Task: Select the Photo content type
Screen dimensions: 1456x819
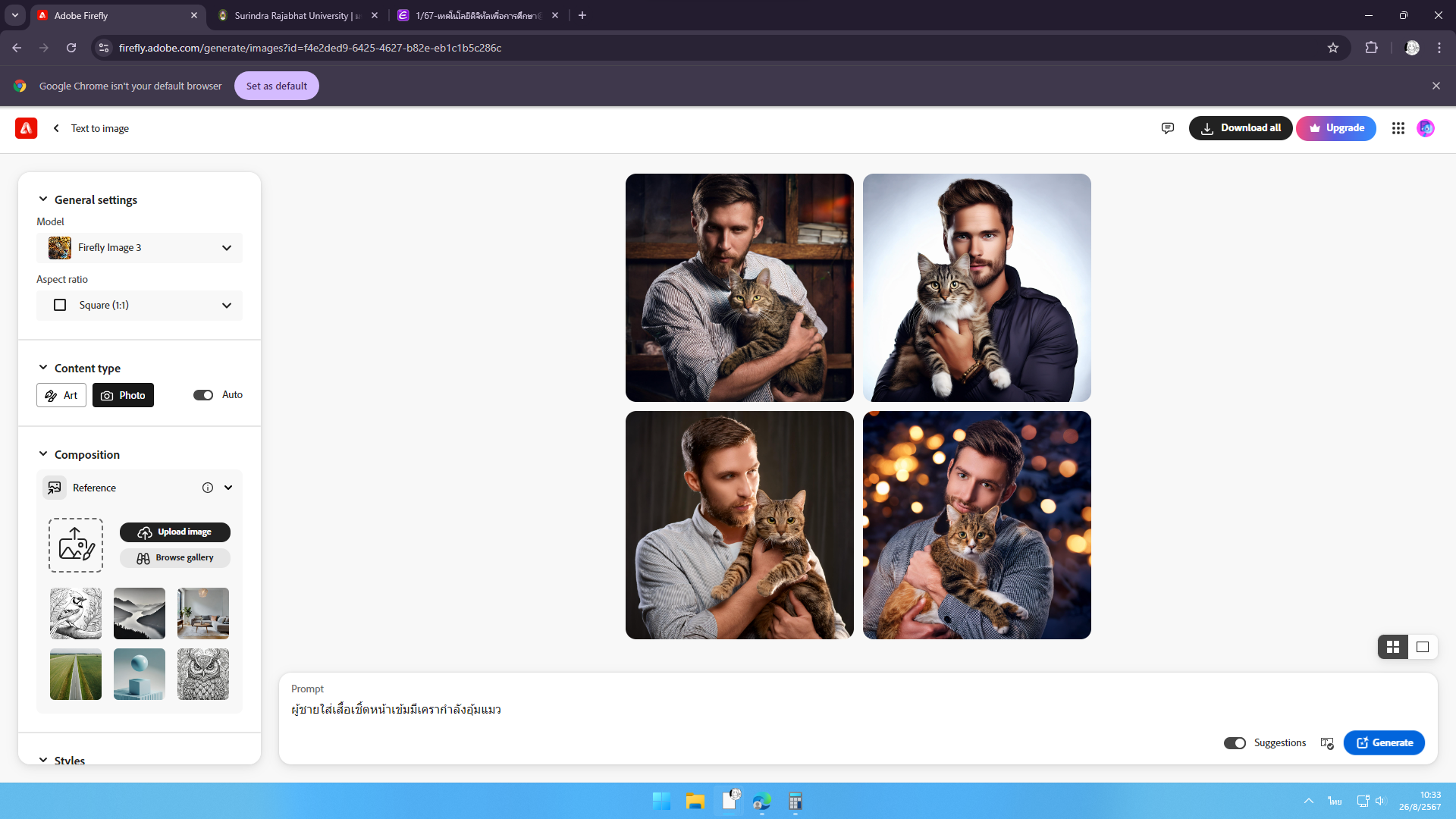Action: 123,395
